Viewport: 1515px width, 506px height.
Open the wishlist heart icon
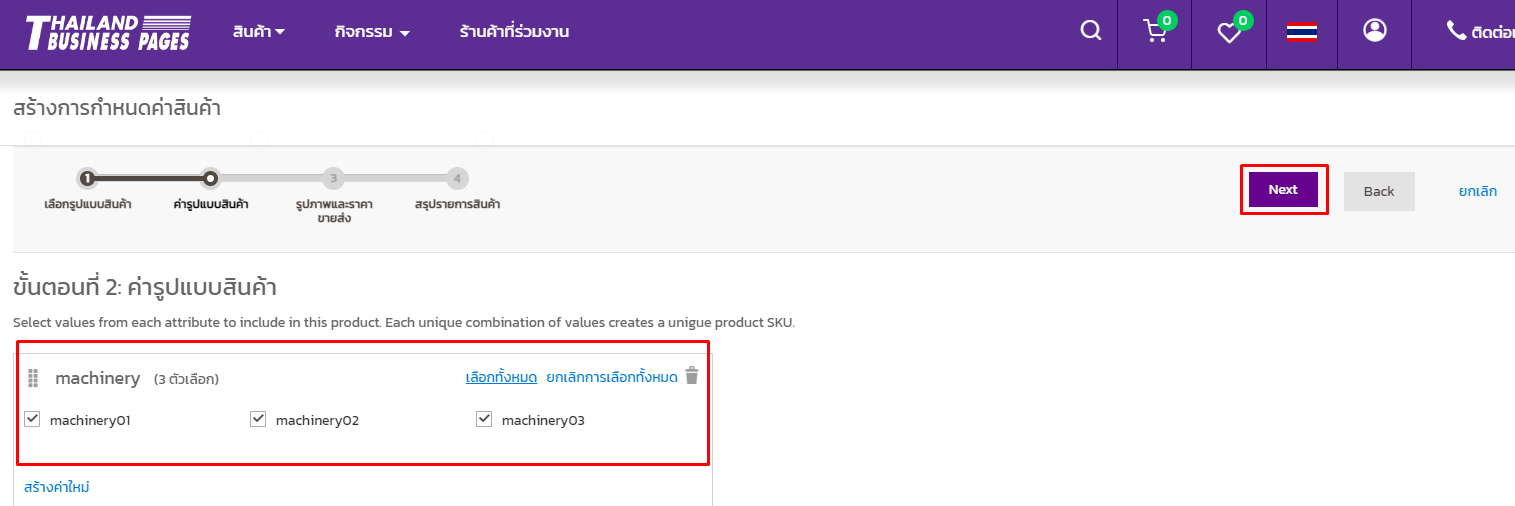[1228, 33]
